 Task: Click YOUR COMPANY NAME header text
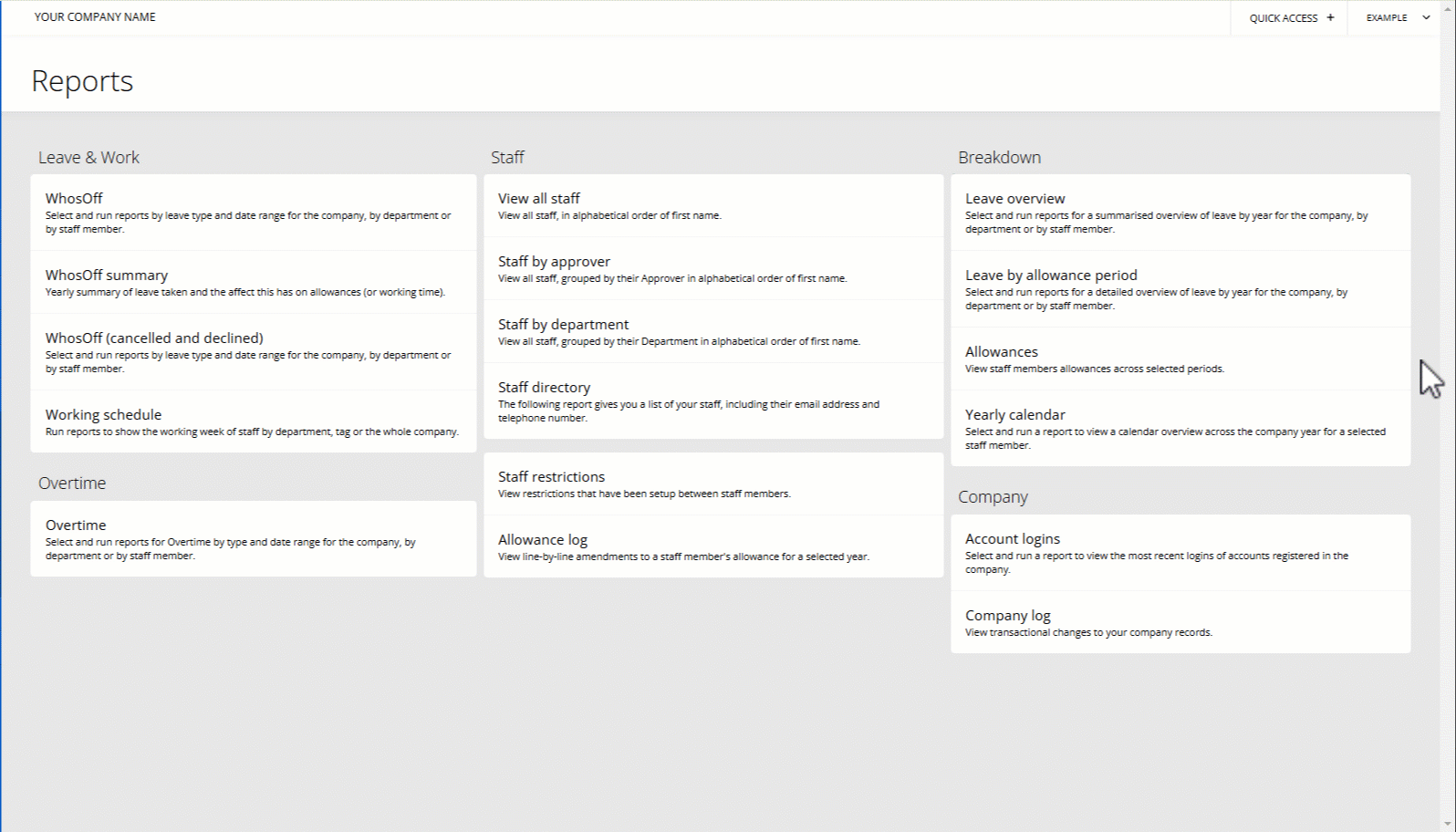point(95,17)
